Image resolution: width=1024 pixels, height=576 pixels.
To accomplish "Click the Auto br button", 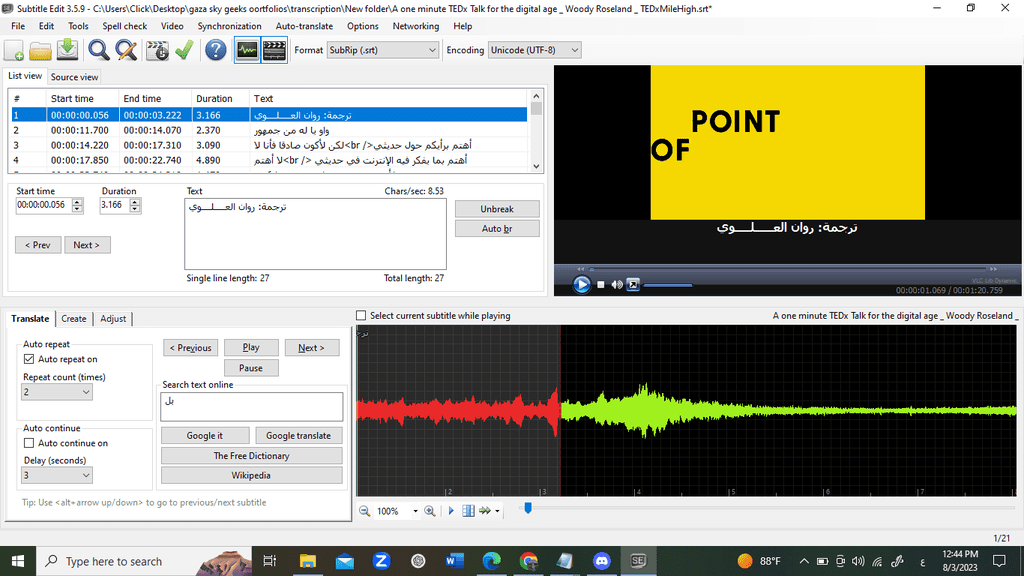I will 497,229.
